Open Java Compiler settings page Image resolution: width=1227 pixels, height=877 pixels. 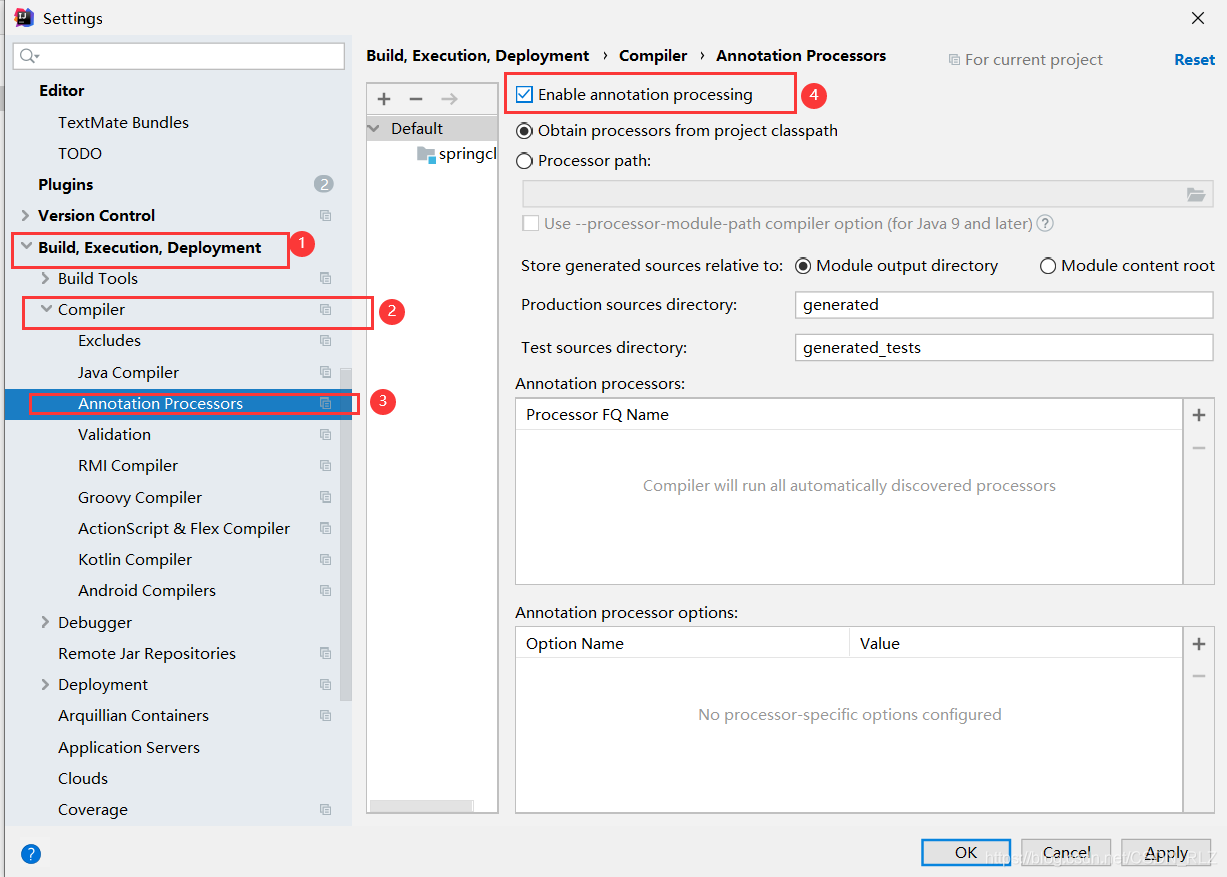coord(128,373)
